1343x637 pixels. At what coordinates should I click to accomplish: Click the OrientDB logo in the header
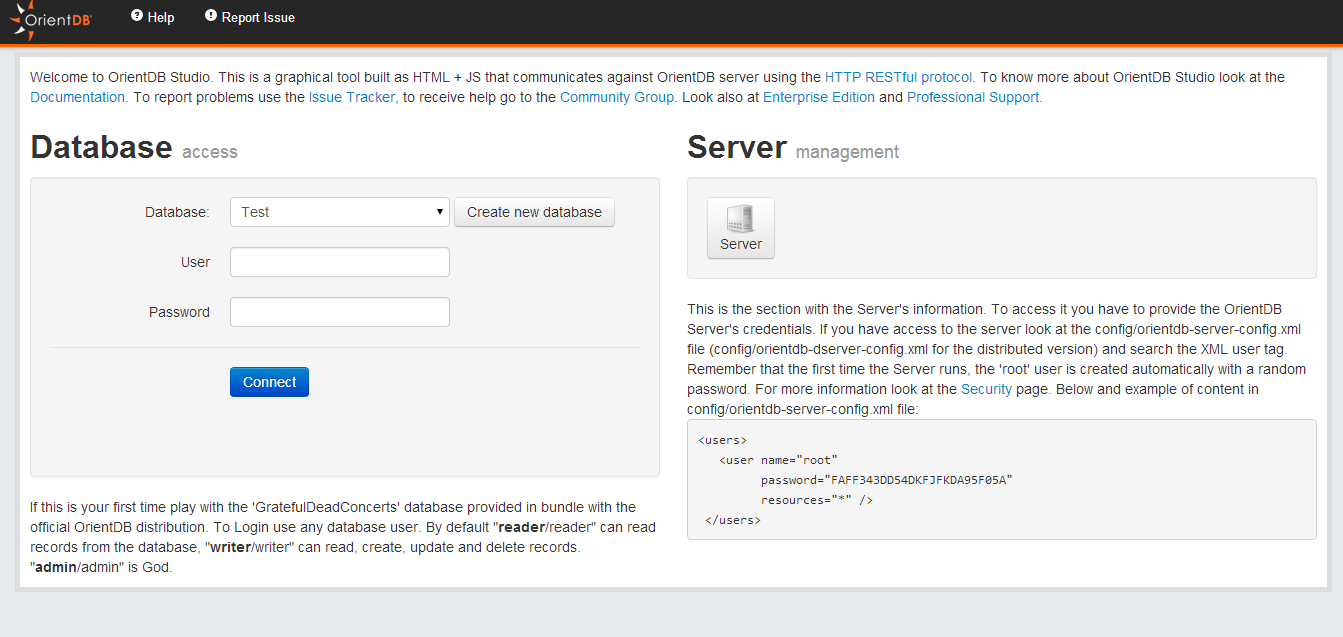(52, 20)
